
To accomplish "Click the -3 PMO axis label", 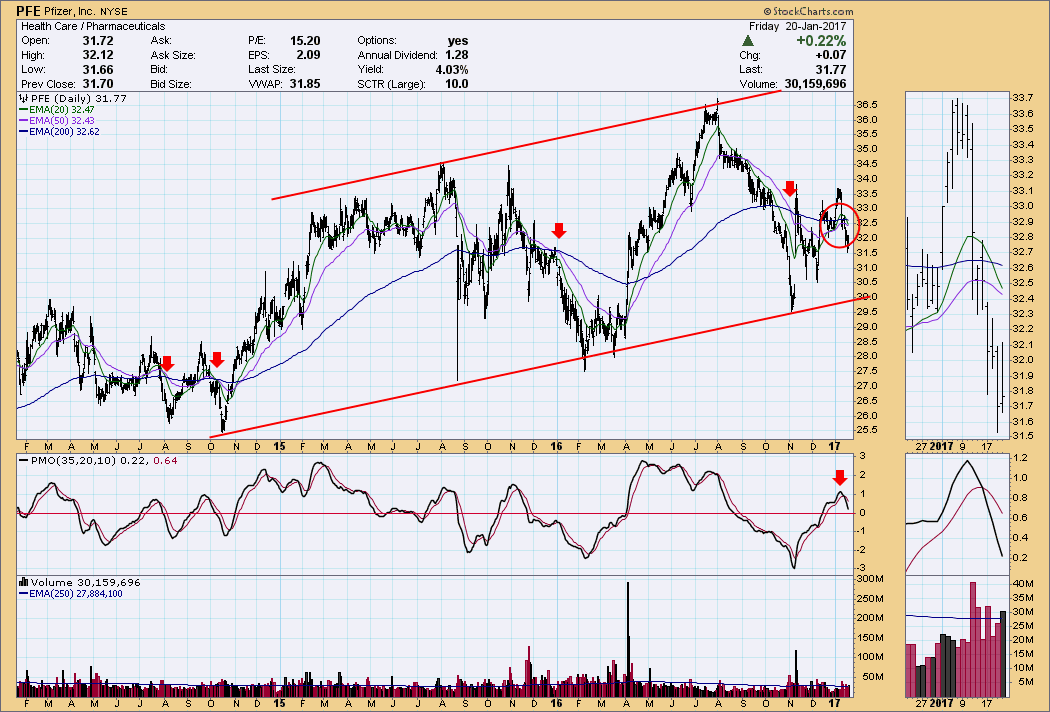I will [862, 568].
